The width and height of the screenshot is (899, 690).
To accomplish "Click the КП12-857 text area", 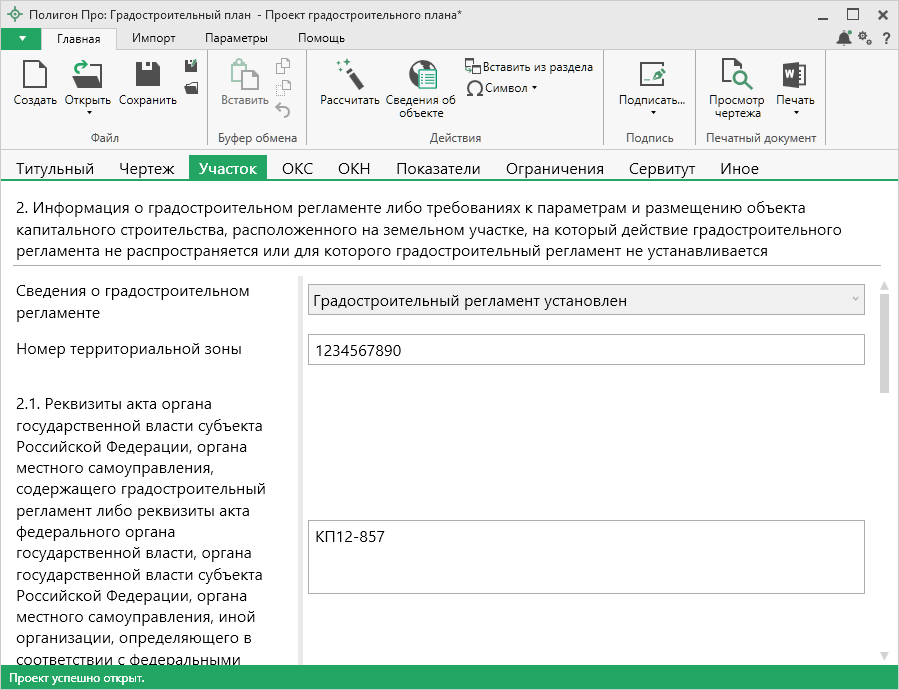I will tap(586, 557).
